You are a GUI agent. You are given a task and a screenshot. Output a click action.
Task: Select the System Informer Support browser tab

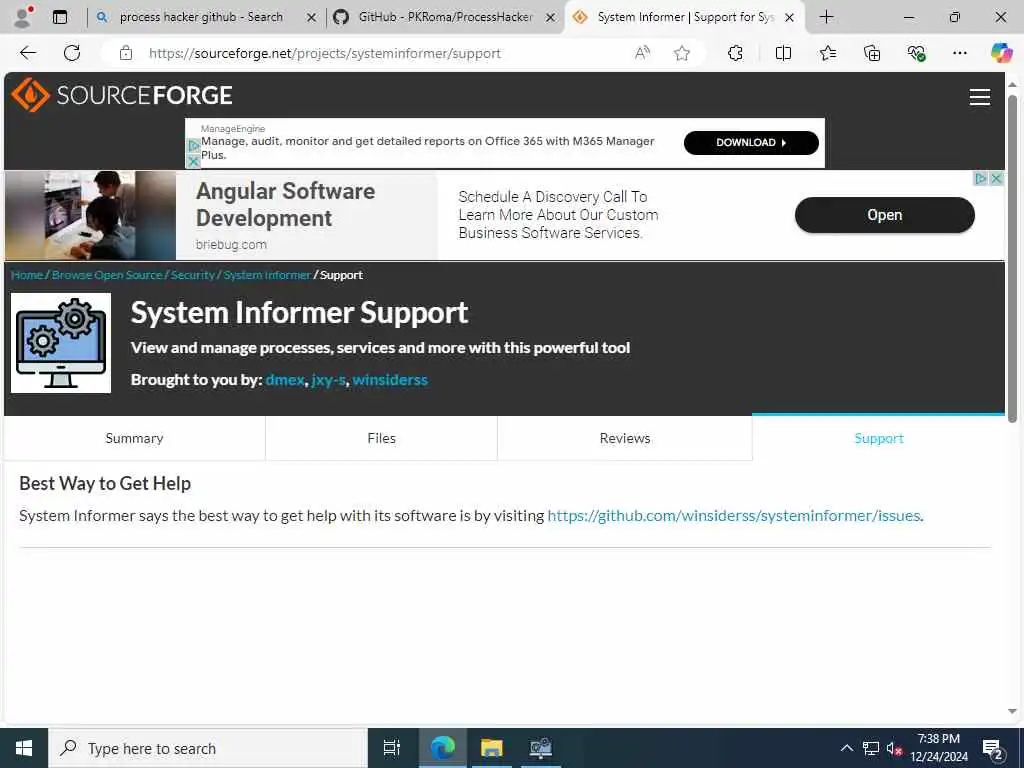(x=685, y=17)
